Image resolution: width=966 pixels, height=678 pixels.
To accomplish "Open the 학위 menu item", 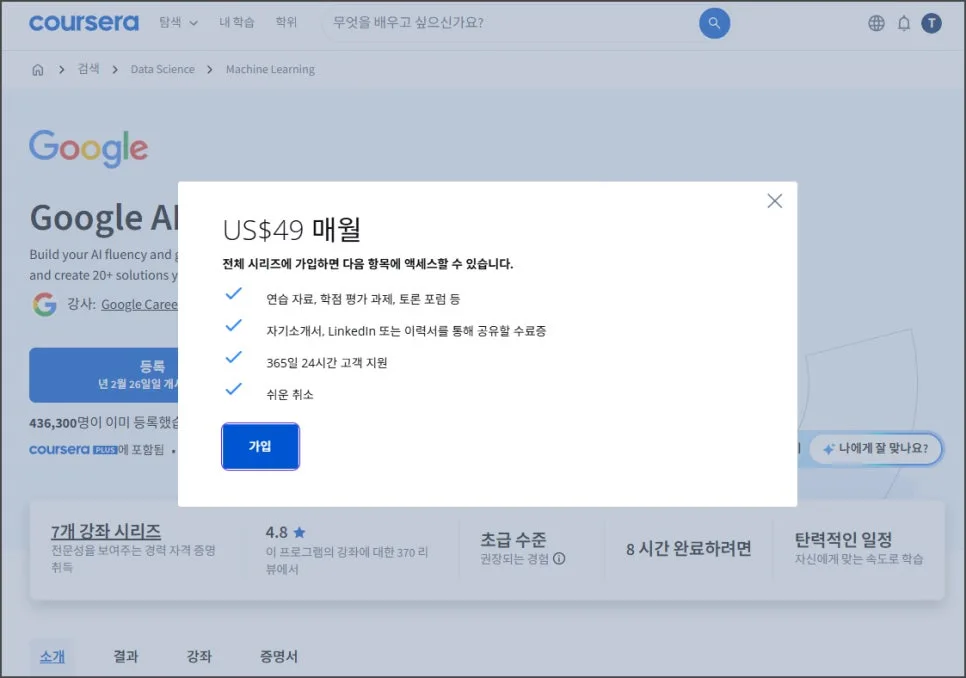I will (x=286, y=22).
